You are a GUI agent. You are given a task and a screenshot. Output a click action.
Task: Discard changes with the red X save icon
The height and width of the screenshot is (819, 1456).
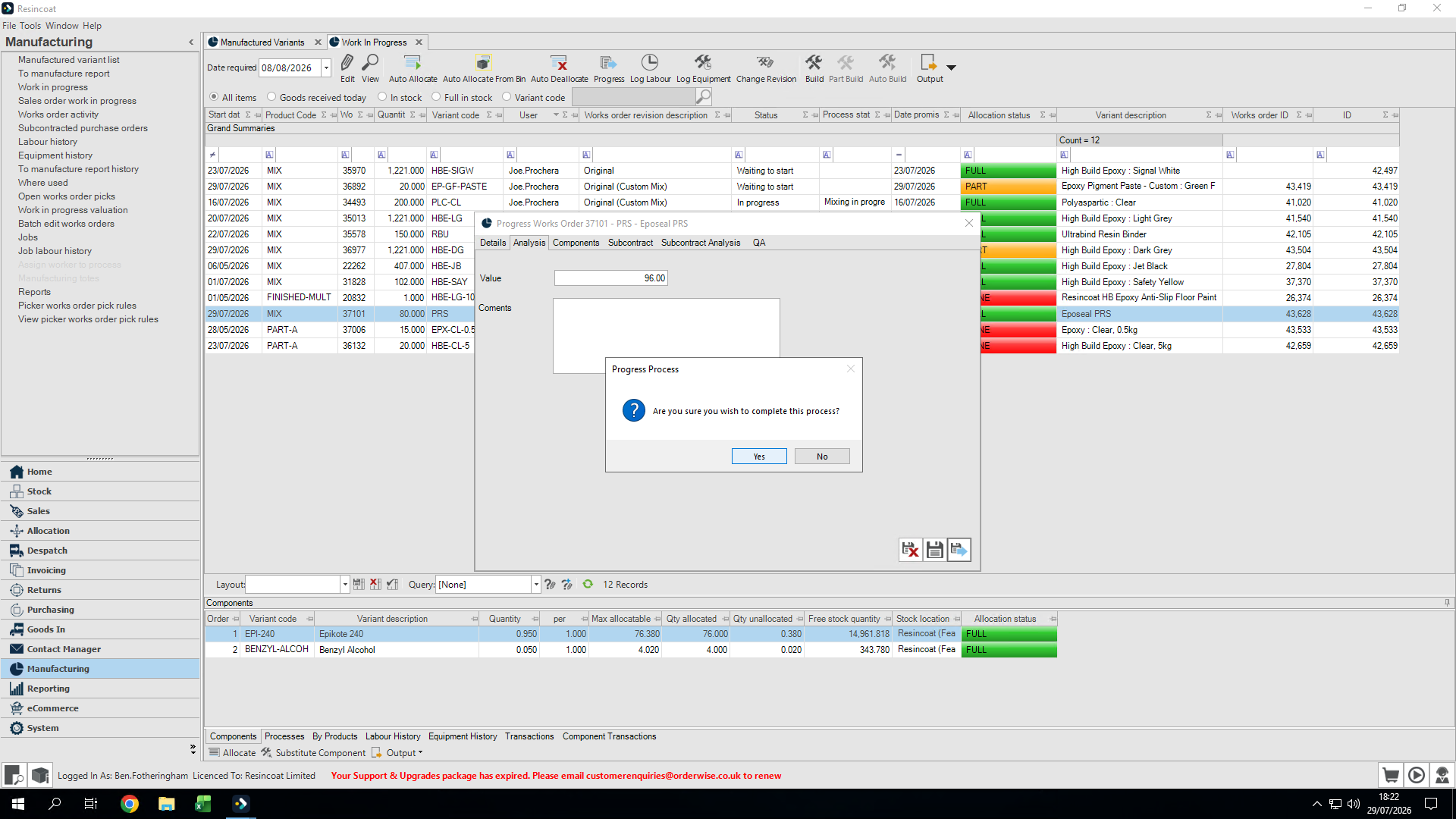(x=910, y=550)
